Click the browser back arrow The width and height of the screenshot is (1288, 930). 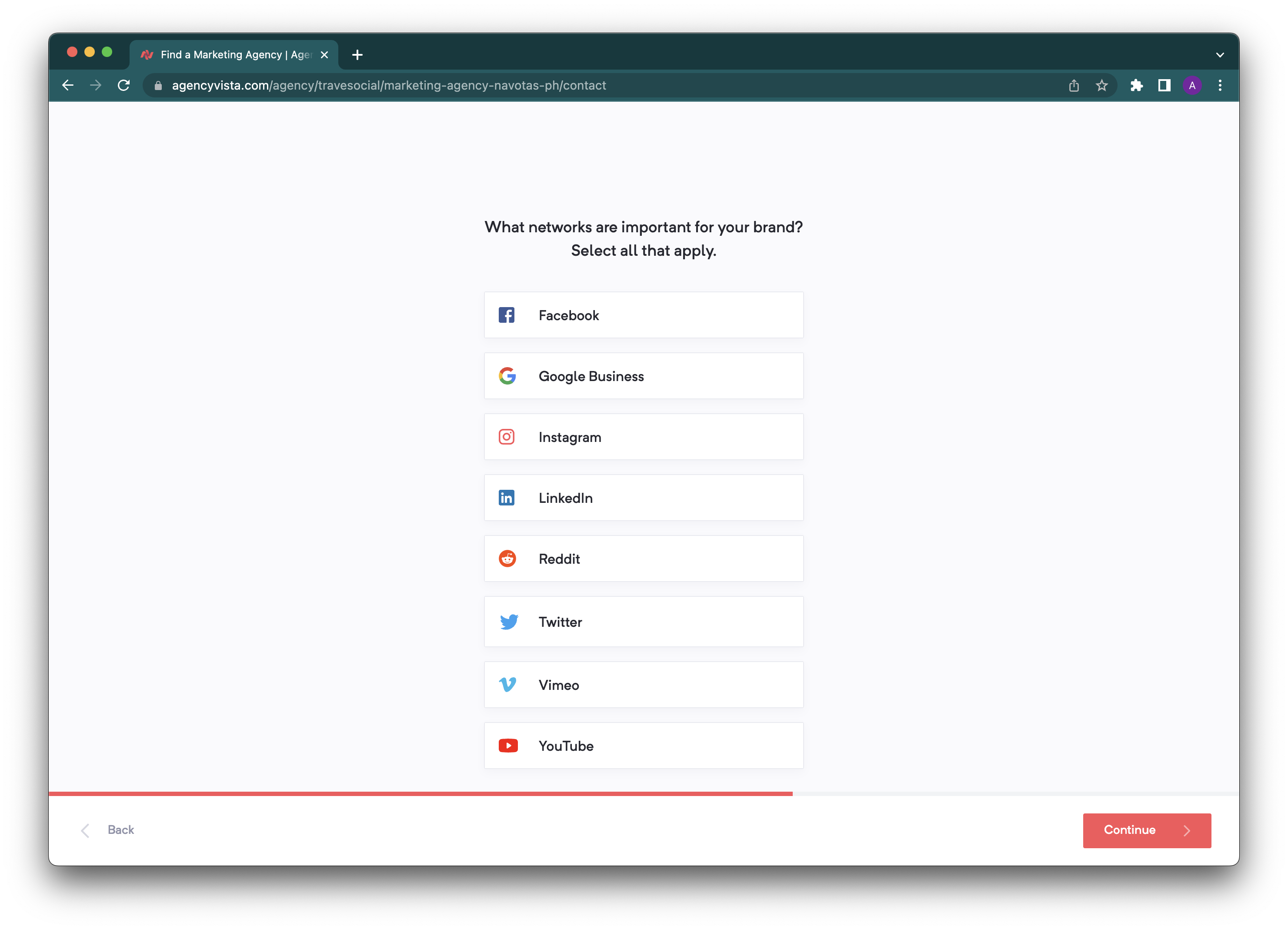tap(68, 85)
